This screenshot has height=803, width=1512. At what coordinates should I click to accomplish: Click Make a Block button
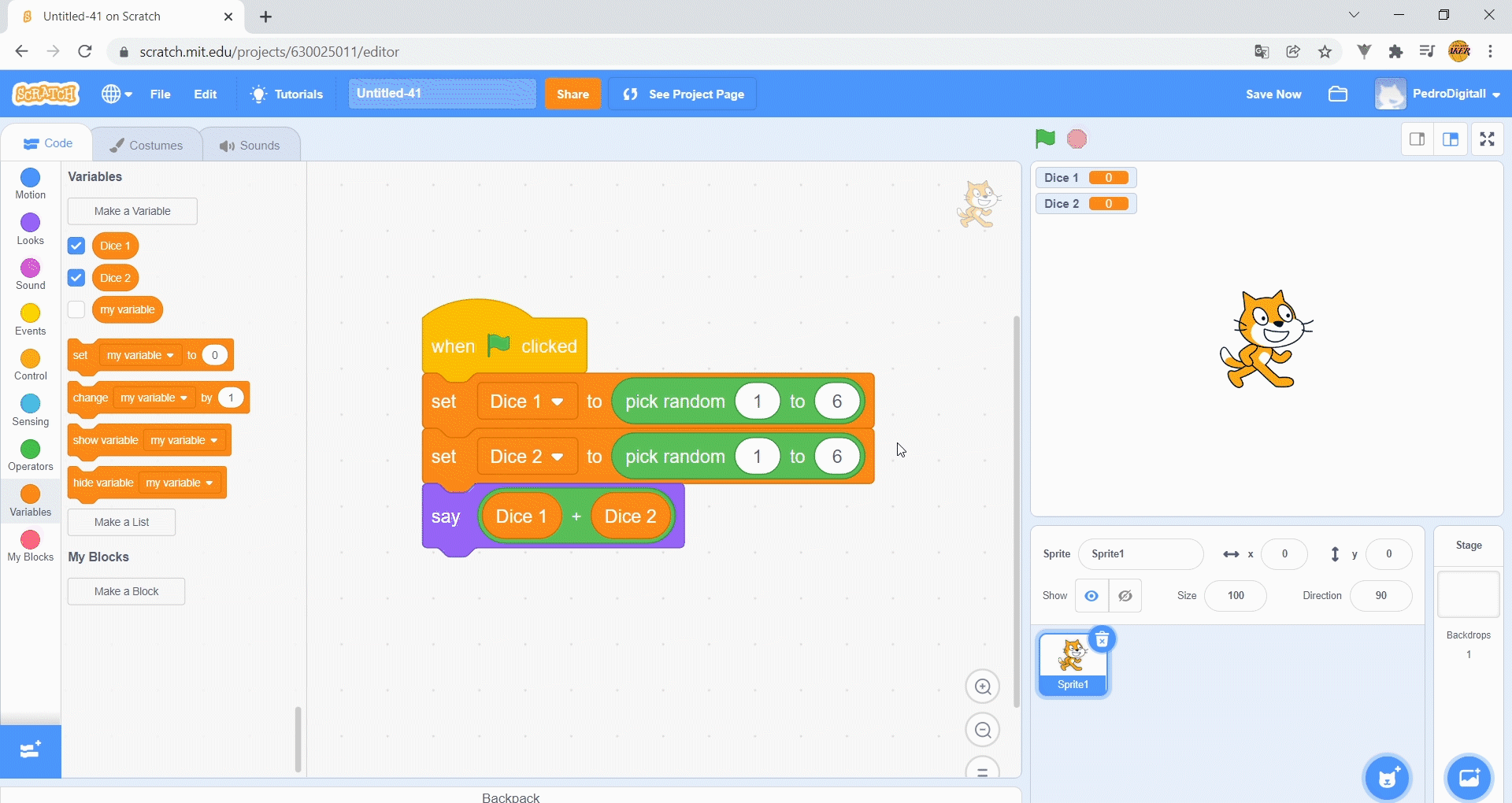(x=126, y=591)
